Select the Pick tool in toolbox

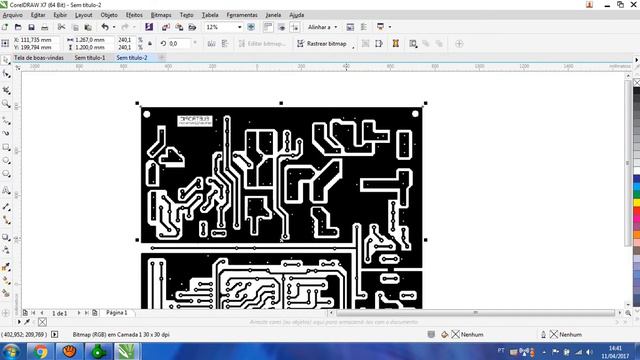[x=6, y=60]
